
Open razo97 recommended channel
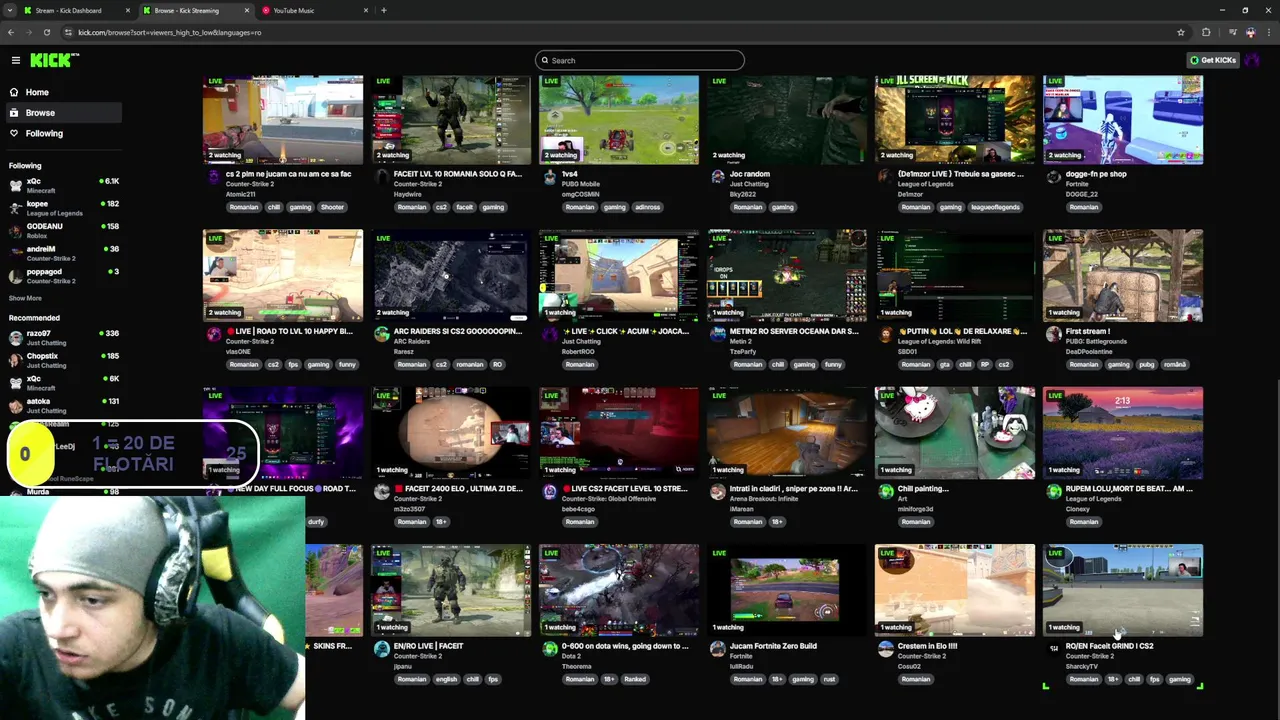62,337
